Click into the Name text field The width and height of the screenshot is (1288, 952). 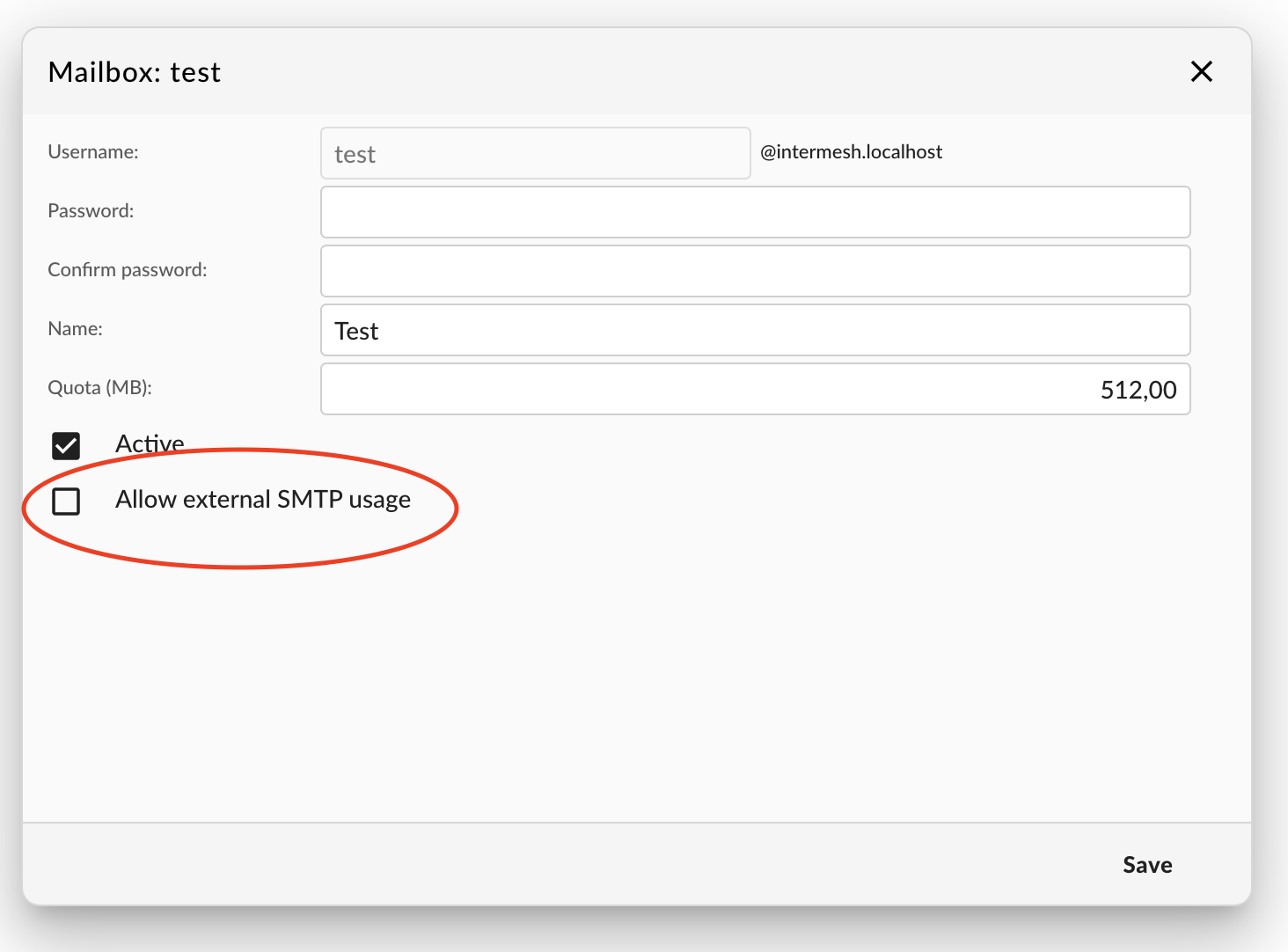click(x=755, y=330)
